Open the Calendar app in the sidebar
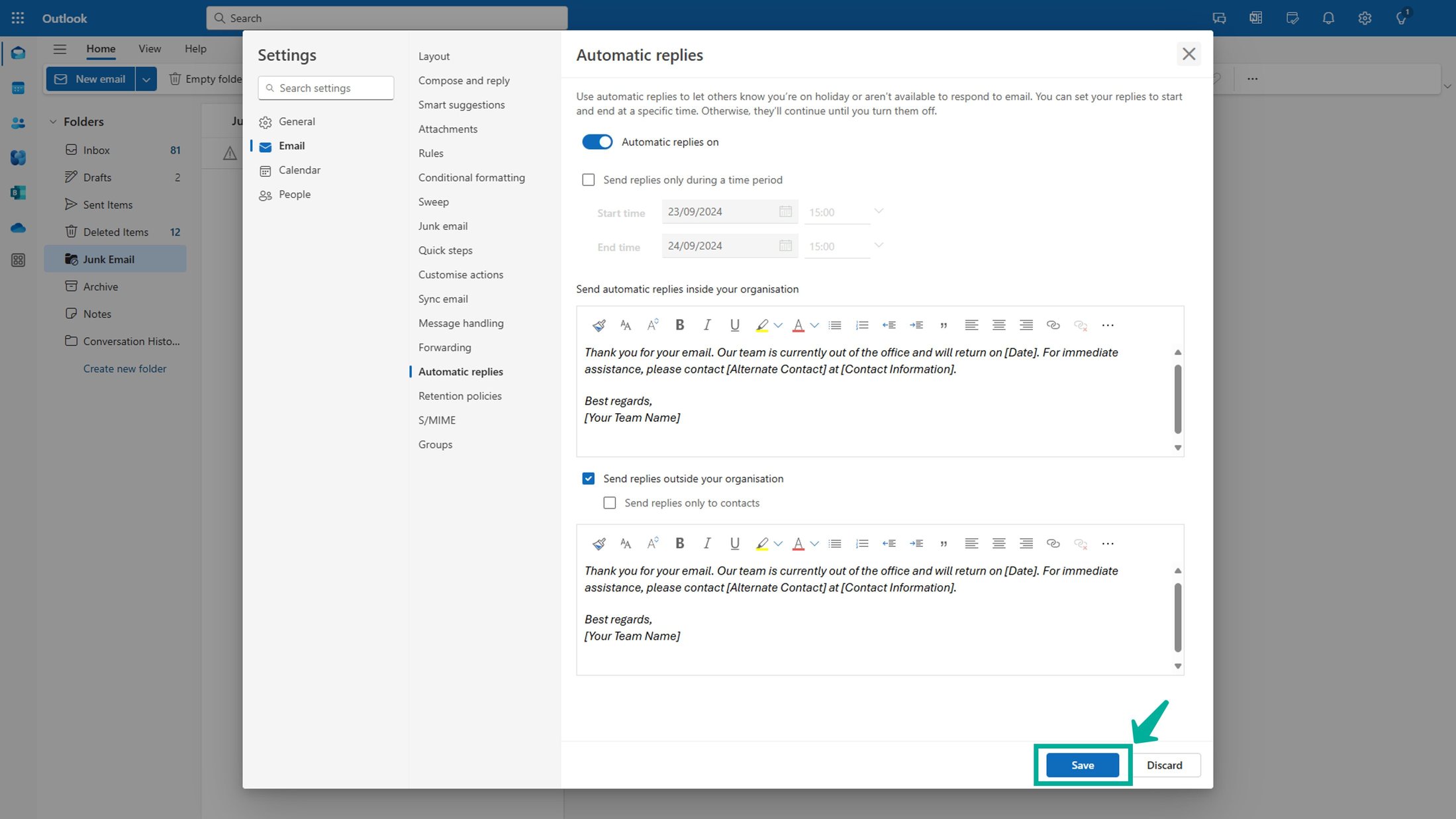 [18, 86]
